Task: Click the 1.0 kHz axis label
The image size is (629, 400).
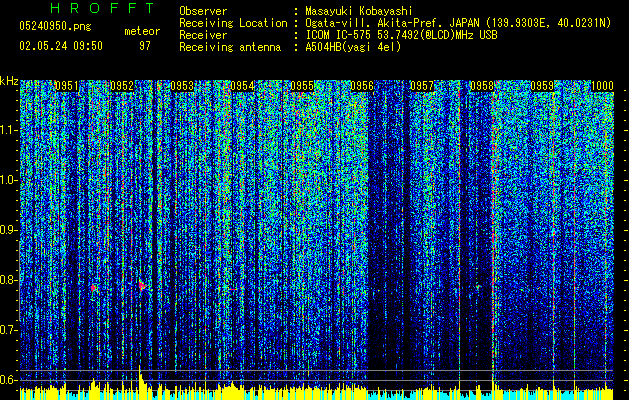Action: 9,180
